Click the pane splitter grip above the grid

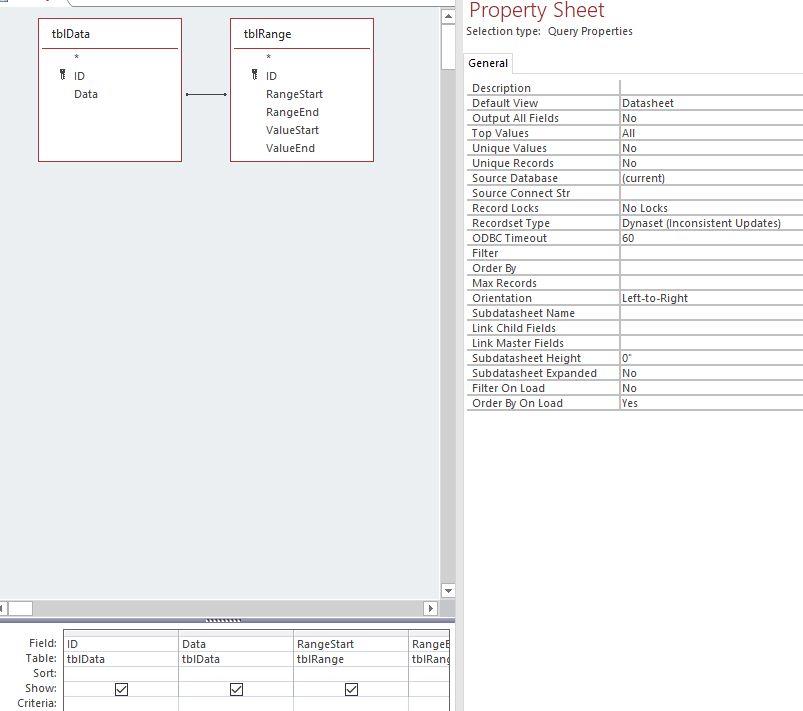223,620
